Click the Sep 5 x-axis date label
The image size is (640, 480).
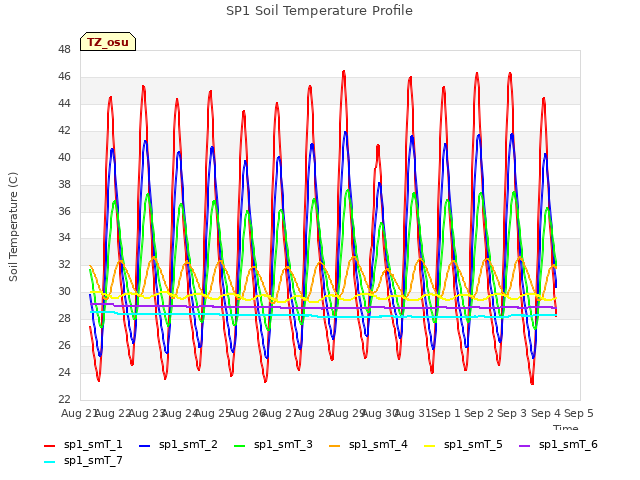(x=579, y=413)
